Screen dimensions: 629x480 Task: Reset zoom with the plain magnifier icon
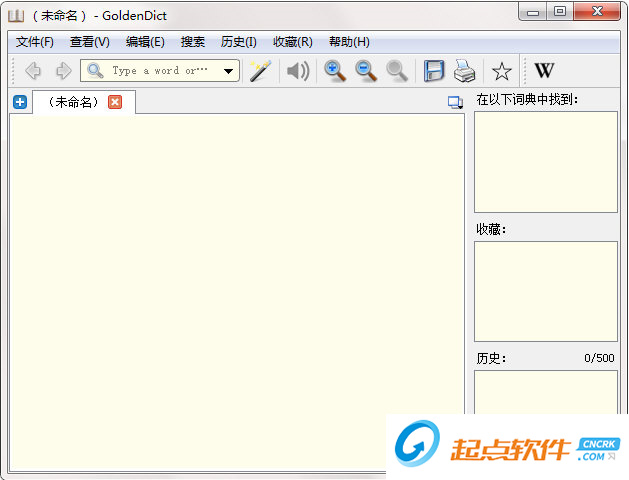(x=397, y=71)
